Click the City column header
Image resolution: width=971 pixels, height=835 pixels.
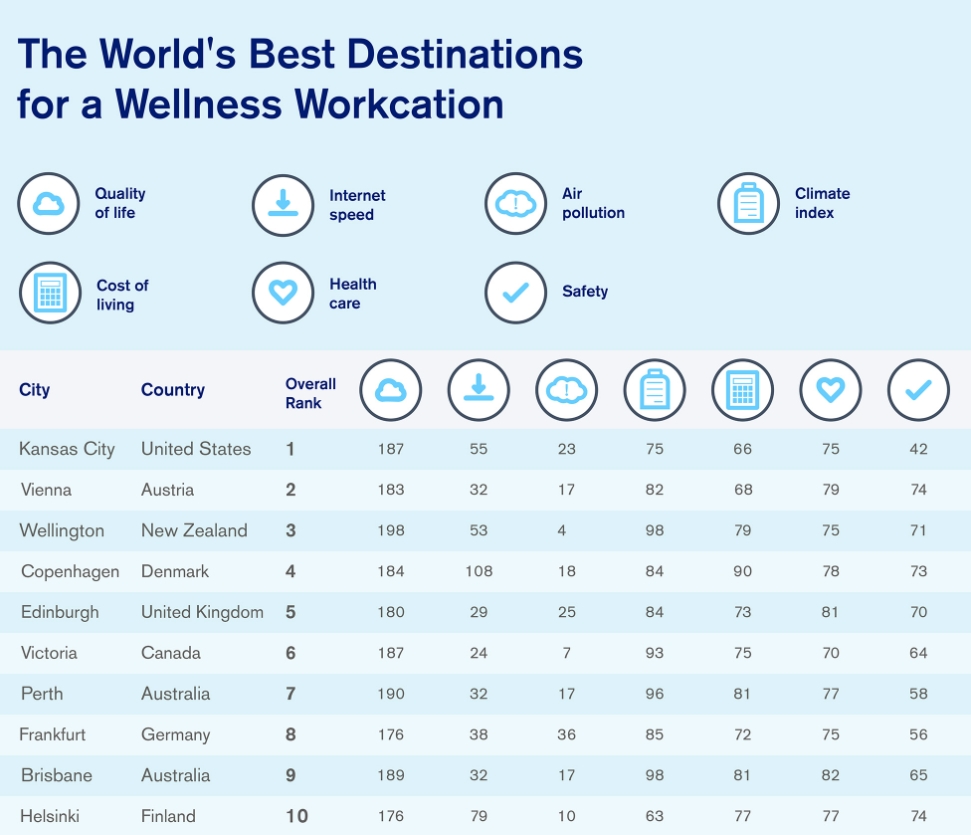pyautogui.click(x=34, y=390)
